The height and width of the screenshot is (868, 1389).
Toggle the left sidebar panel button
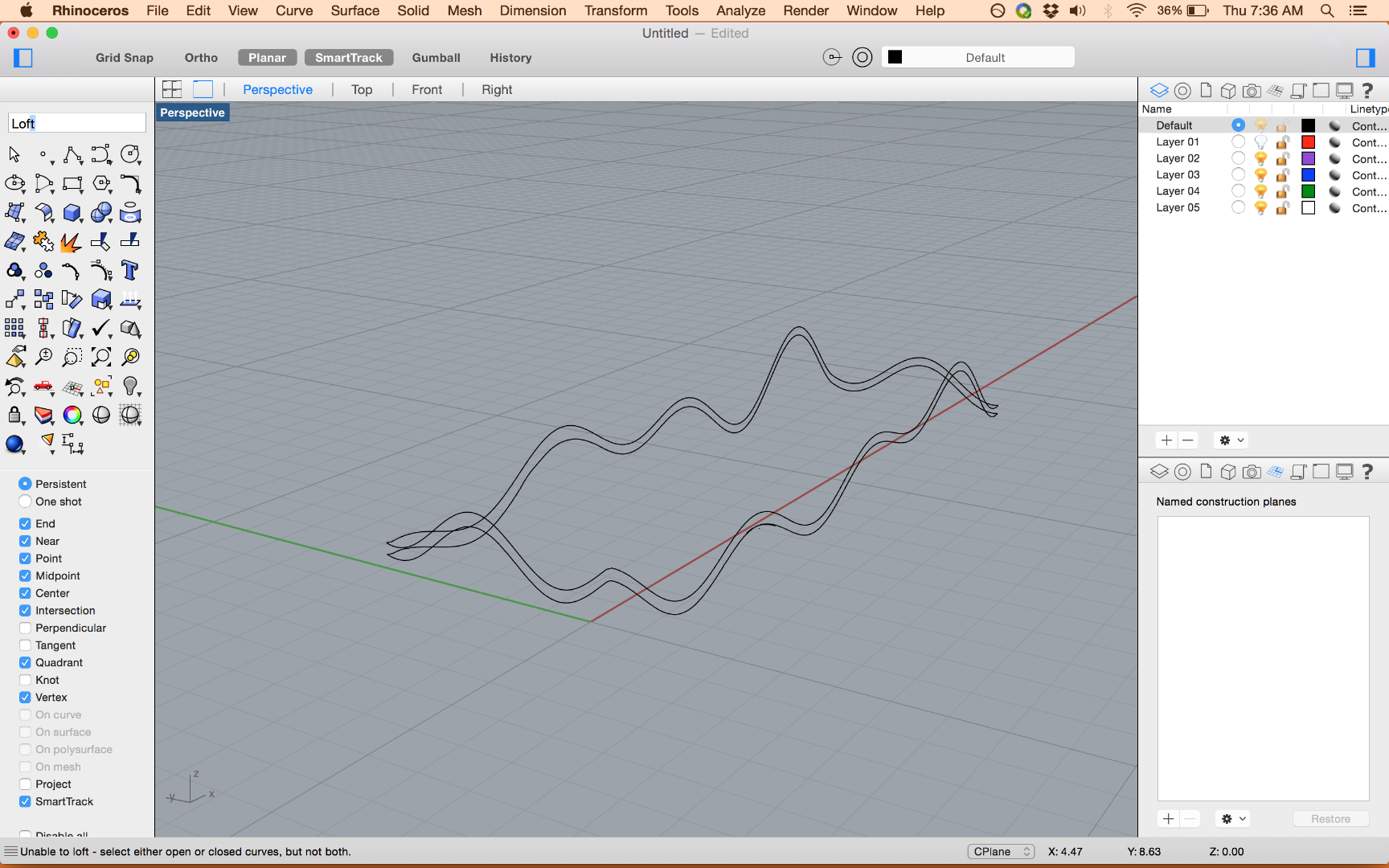tap(23, 58)
